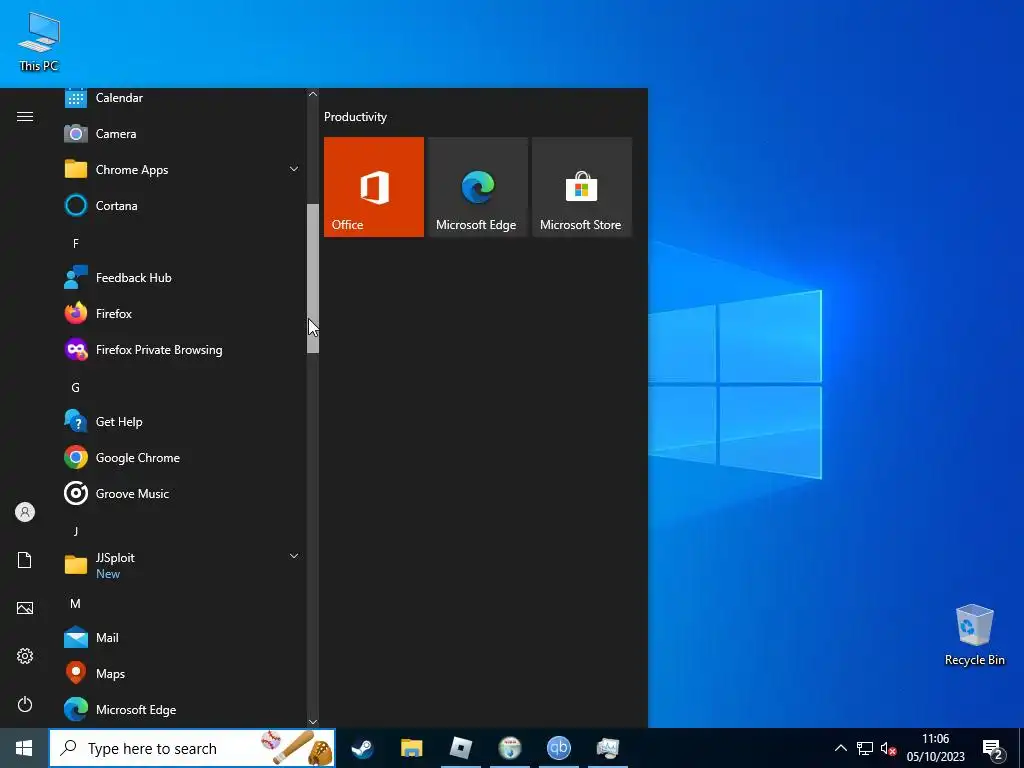Open qBittorrent from the taskbar
This screenshot has width=1024, height=768.
[558, 748]
